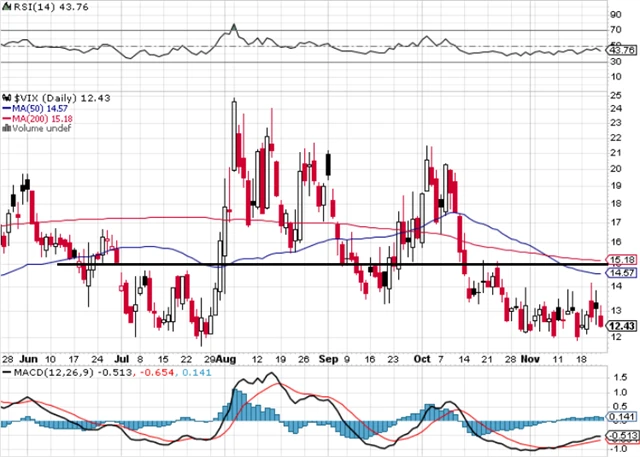Click the thick black horizontal support line
640x457 pixels.
(x=300, y=264)
